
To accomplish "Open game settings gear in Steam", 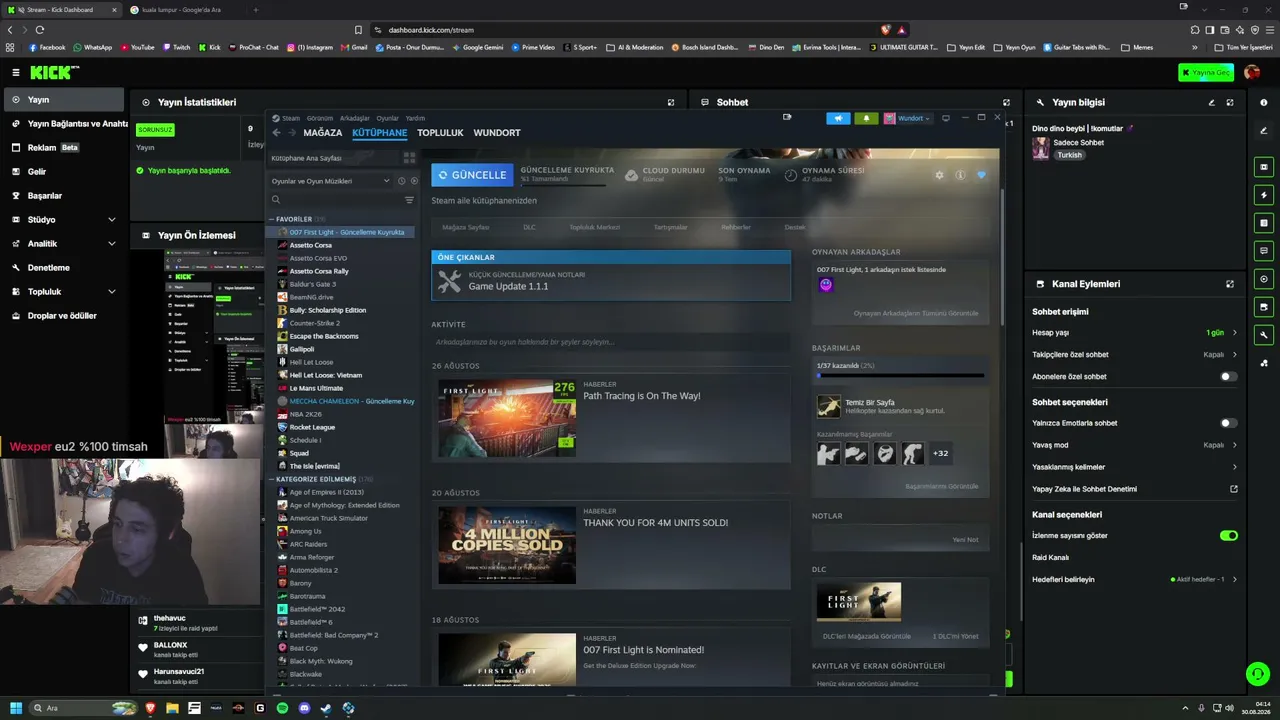I will pyautogui.click(x=939, y=175).
